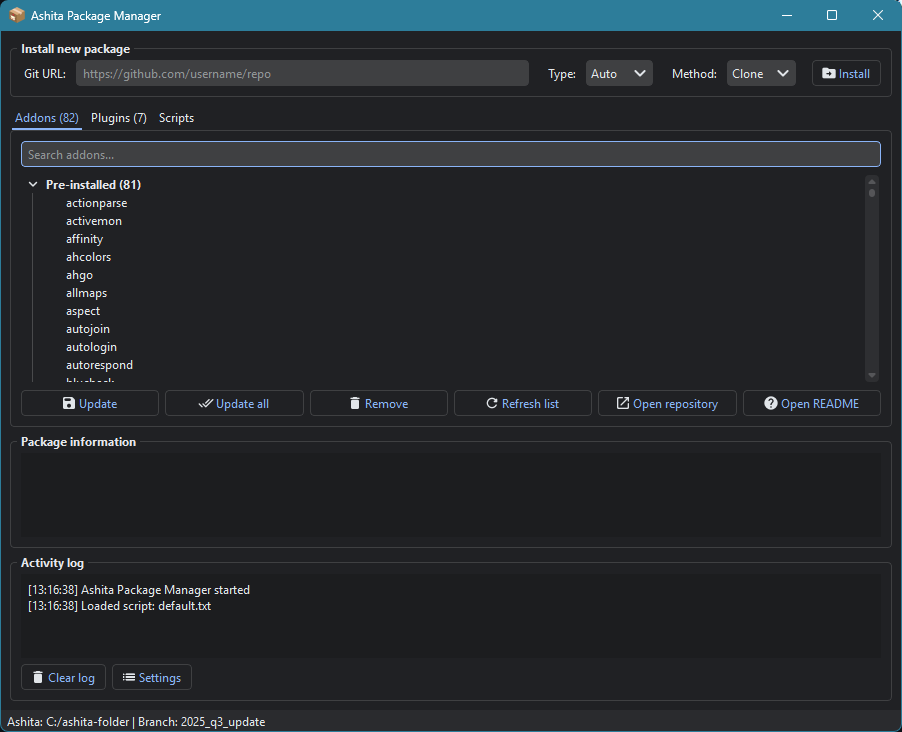Close the Ashita Package Manager window
The image size is (902, 732).
(878, 16)
